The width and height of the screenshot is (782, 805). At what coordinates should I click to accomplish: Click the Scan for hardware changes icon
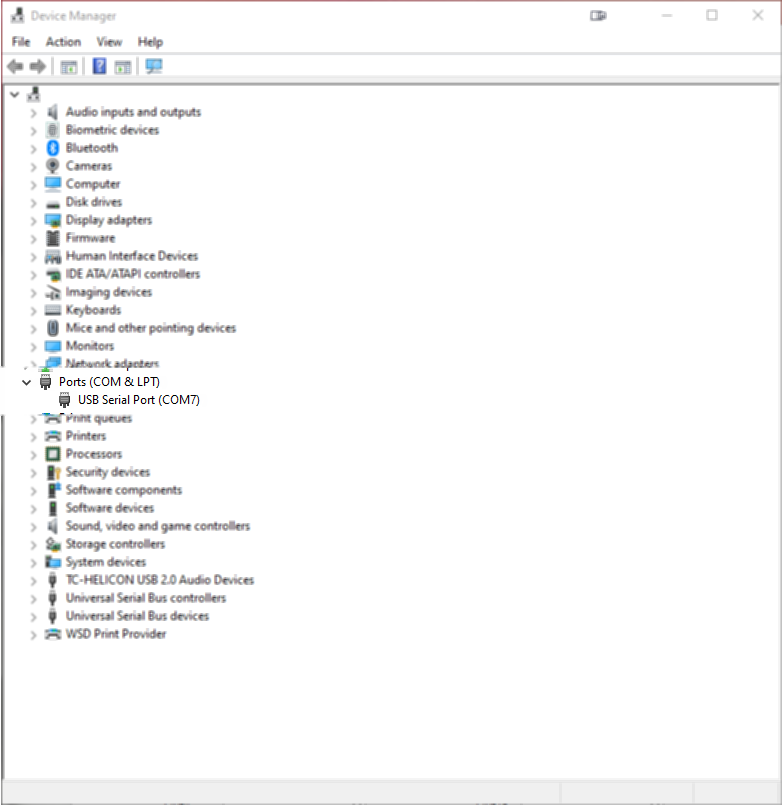point(154,66)
